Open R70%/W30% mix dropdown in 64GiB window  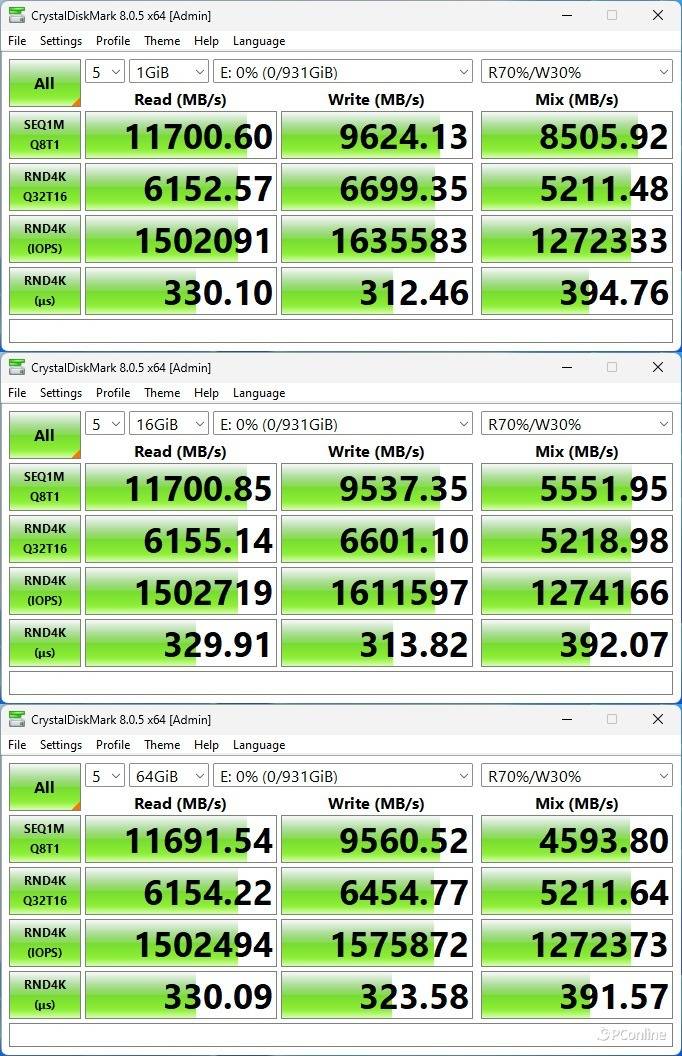(x=577, y=777)
